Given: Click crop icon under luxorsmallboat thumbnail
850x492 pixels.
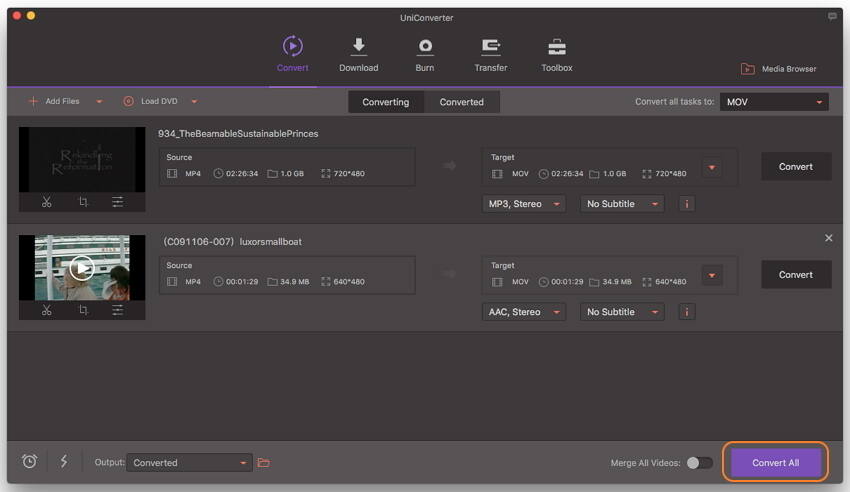Looking at the screenshot, I should (x=83, y=310).
